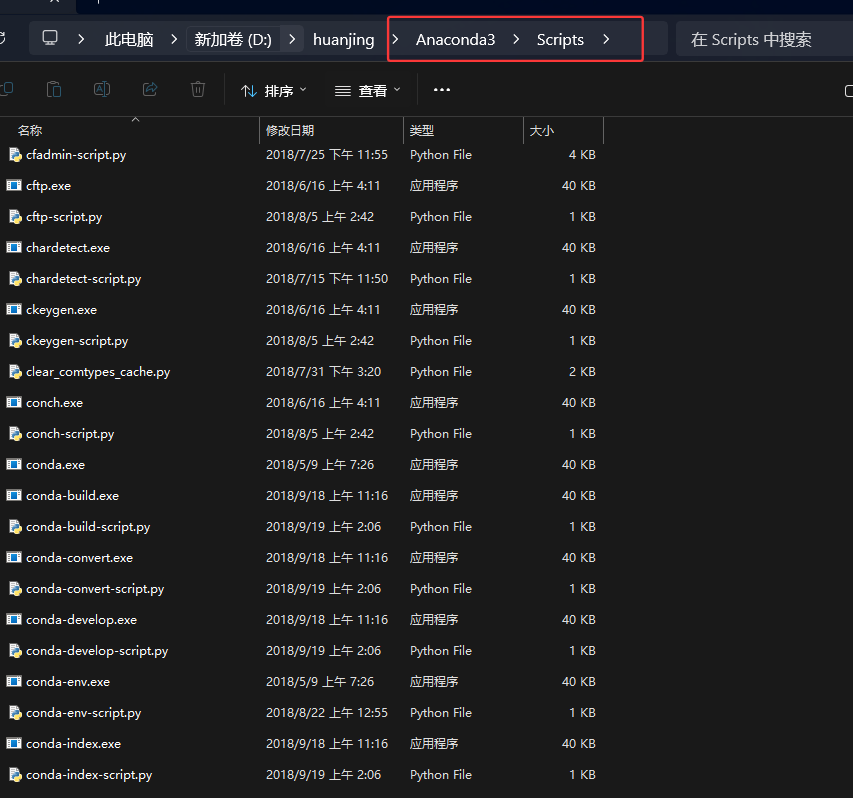Image resolution: width=853 pixels, height=798 pixels.
Task: Expand the chevron after 新加卷 (D:)
Action: click(292, 39)
